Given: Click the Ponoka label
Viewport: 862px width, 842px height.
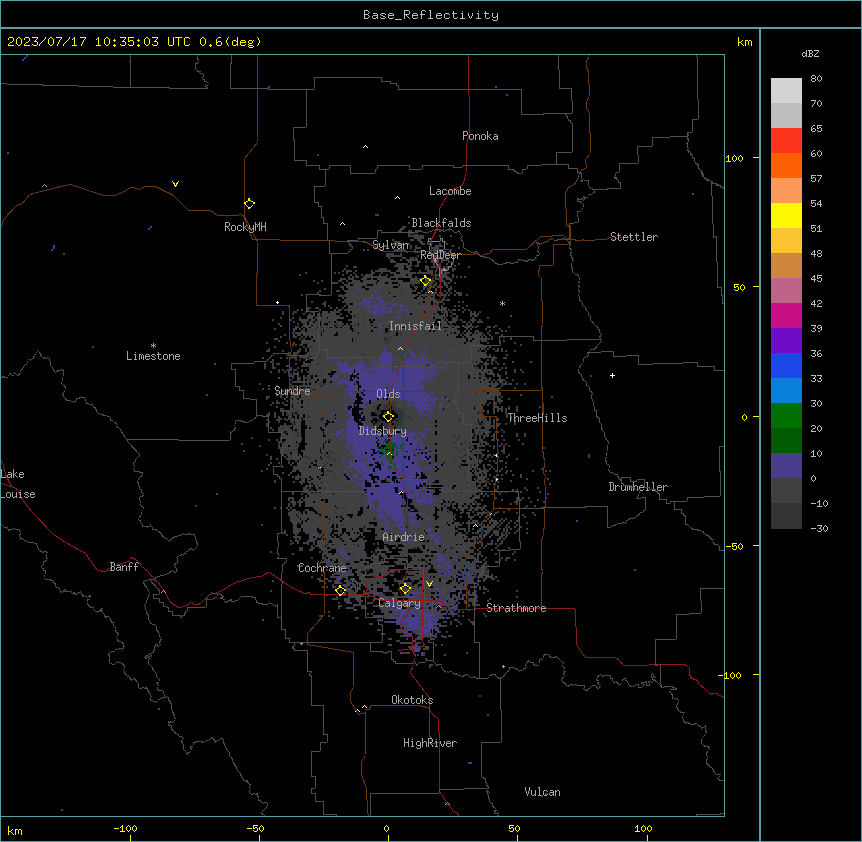Looking at the screenshot, I should coord(480,136).
